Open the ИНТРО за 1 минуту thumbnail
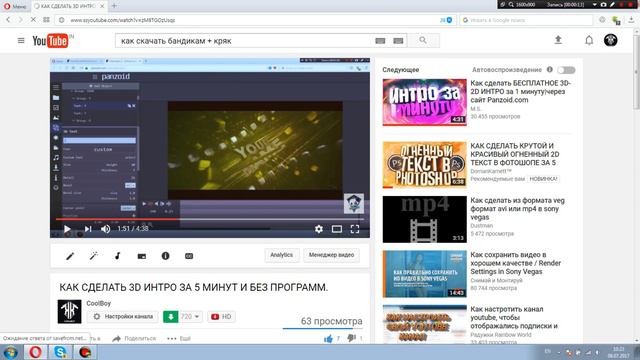640x360 pixels. [424, 102]
